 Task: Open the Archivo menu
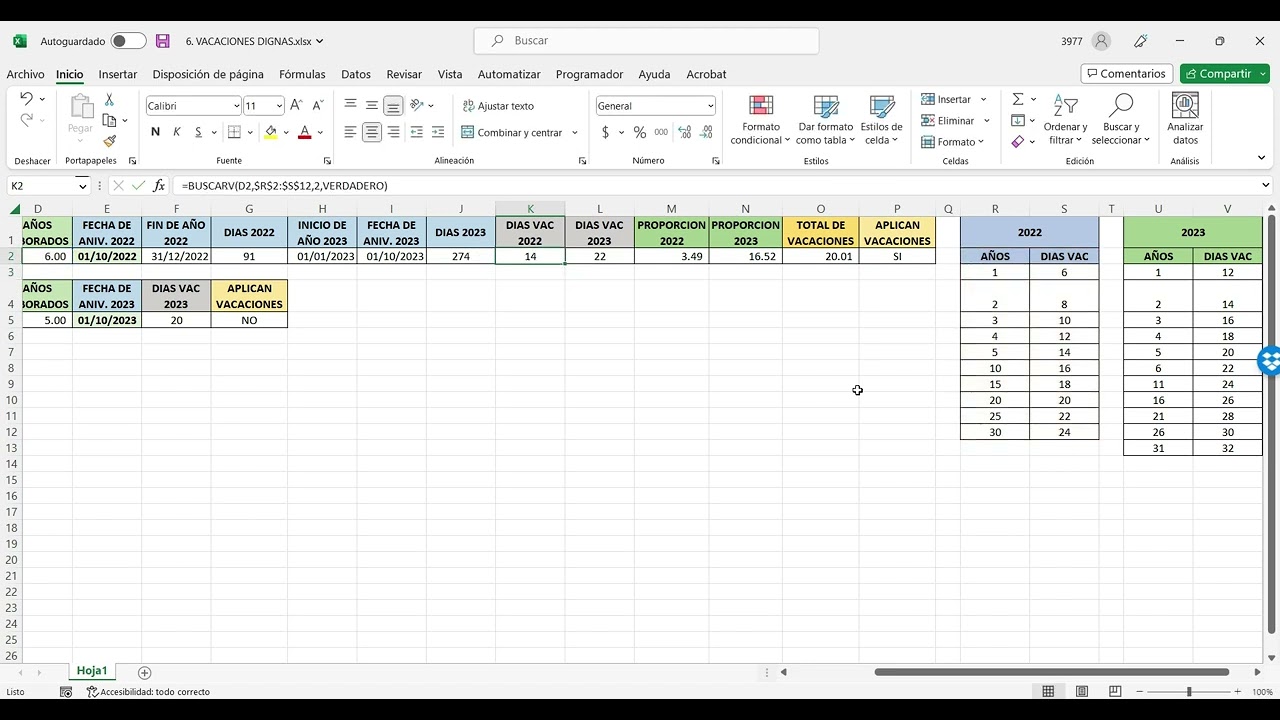point(25,74)
